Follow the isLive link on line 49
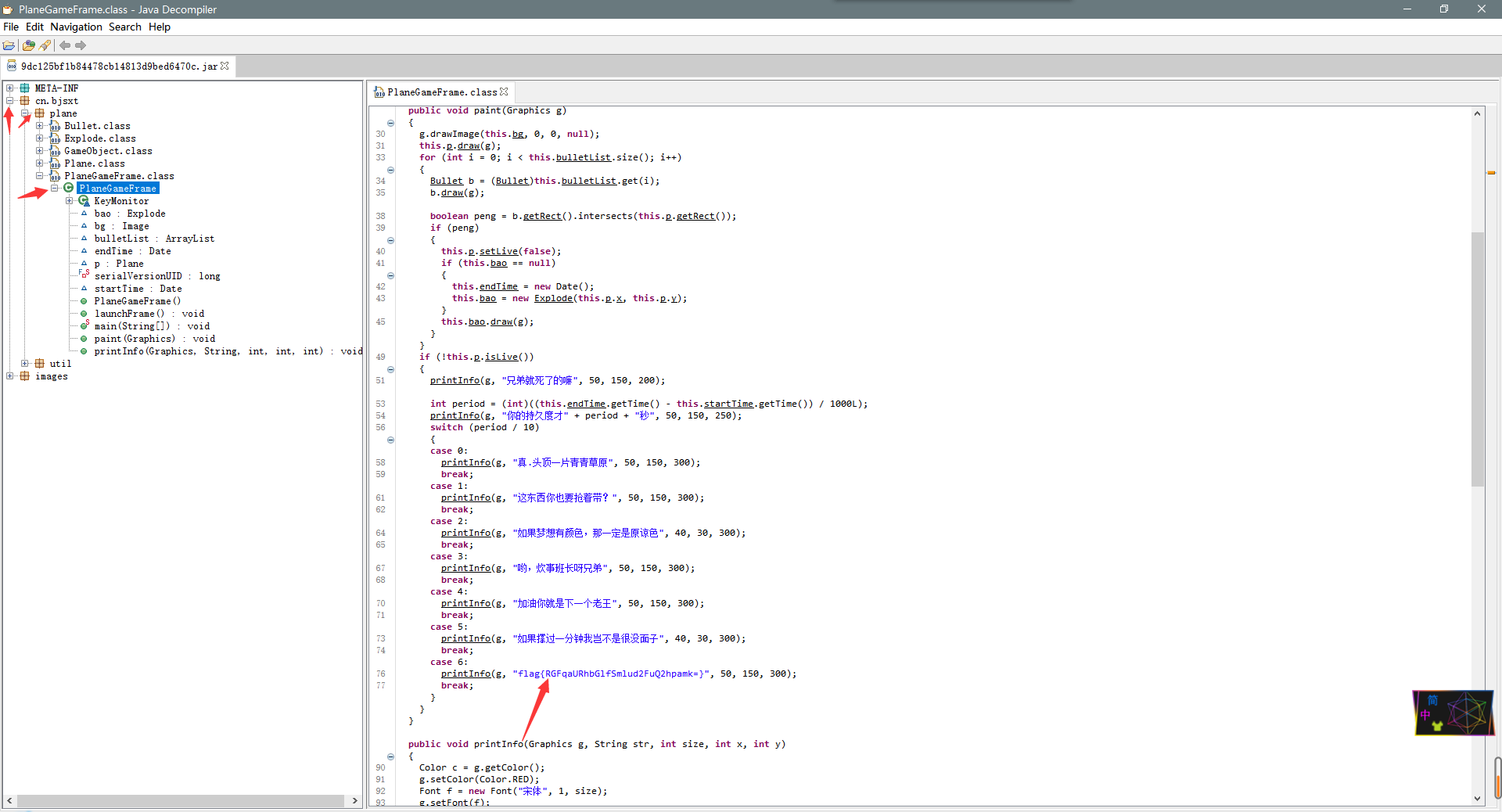This screenshot has height=812, width=1502. click(501, 357)
